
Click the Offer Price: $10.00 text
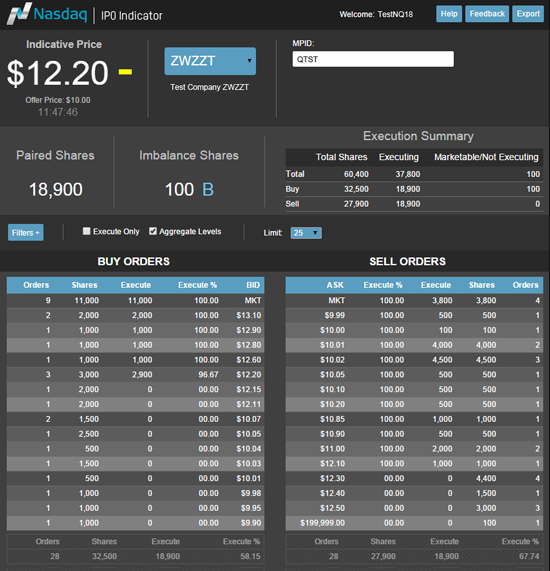58,100
